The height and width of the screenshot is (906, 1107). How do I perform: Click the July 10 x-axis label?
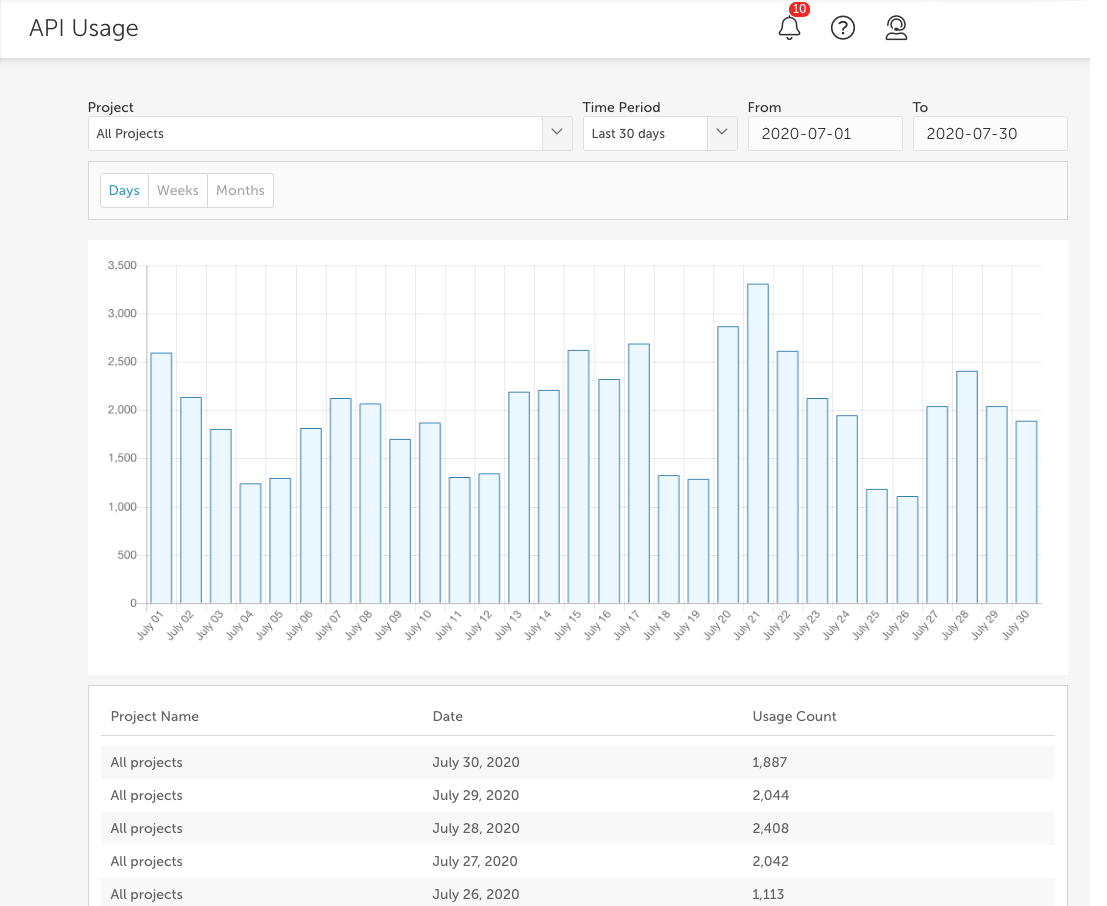pyautogui.click(x=418, y=625)
